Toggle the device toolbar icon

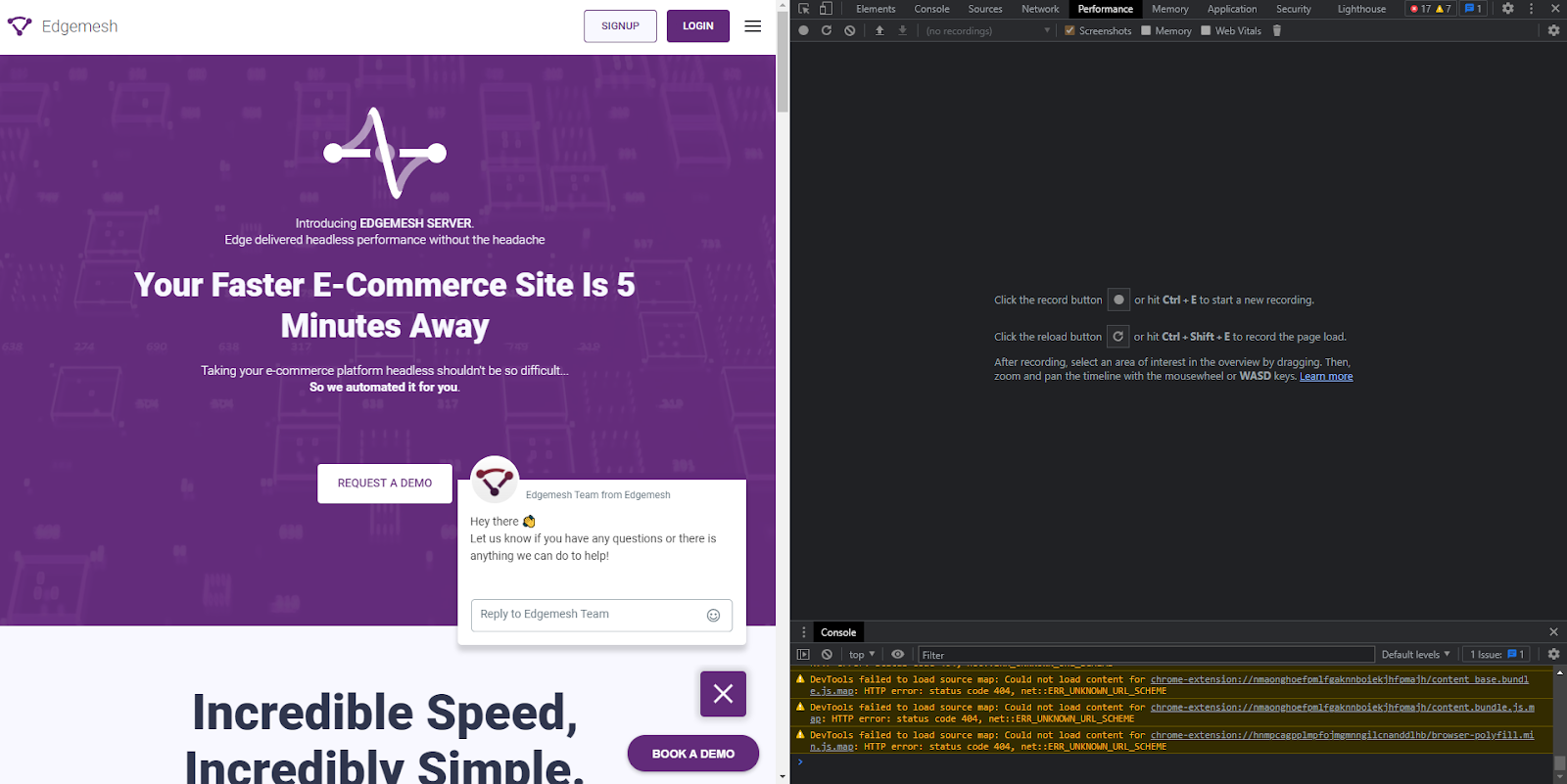(x=826, y=9)
